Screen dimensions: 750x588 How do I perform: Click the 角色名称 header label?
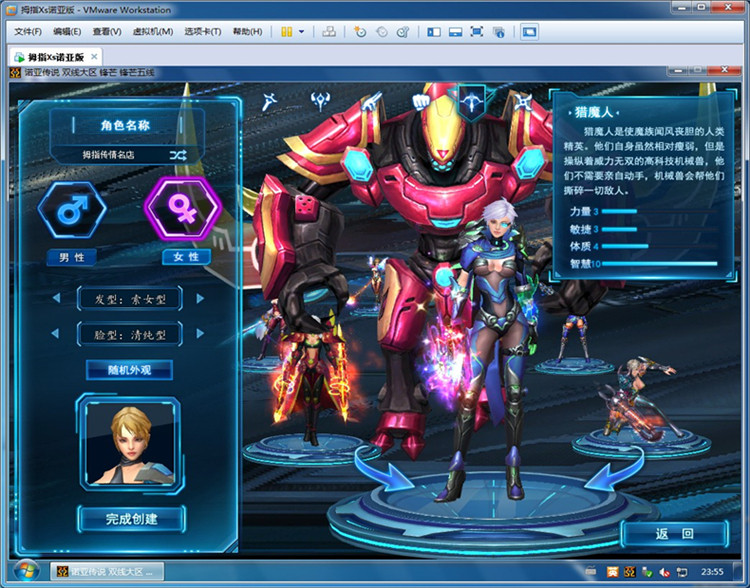(125, 125)
